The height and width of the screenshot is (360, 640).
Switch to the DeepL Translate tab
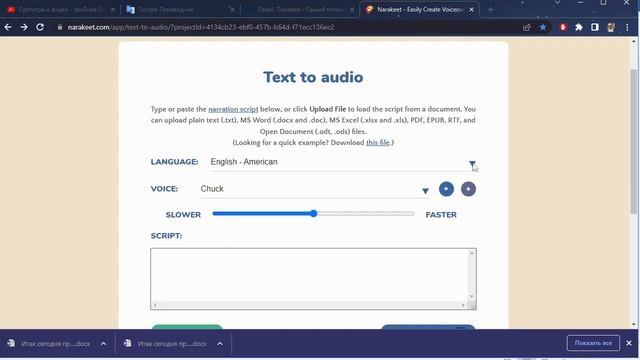pyautogui.click(x=300, y=9)
